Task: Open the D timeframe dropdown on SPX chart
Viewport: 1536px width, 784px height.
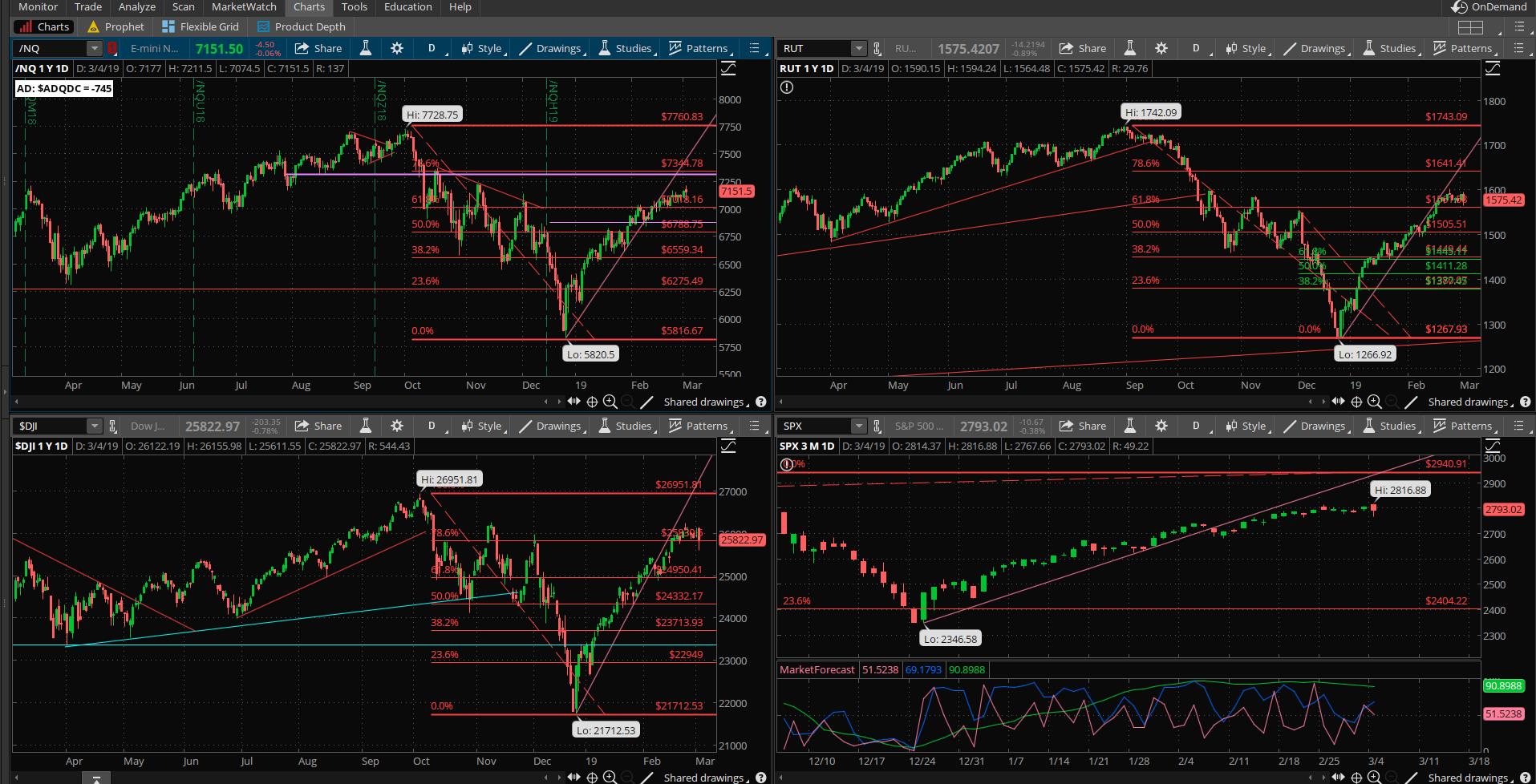Action: tap(1196, 426)
